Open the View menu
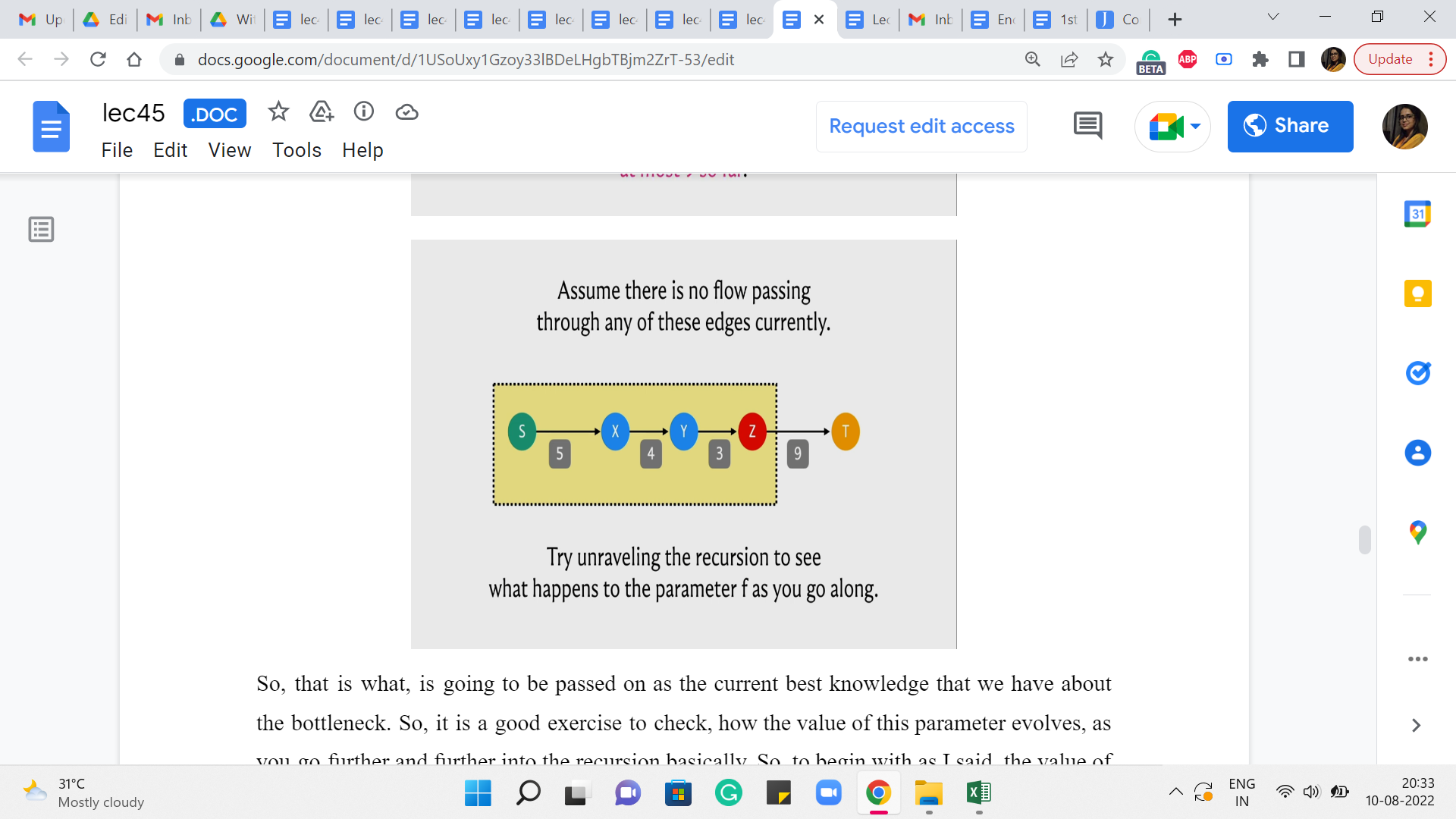The width and height of the screenshot is (1456, 819). point(229,150)
